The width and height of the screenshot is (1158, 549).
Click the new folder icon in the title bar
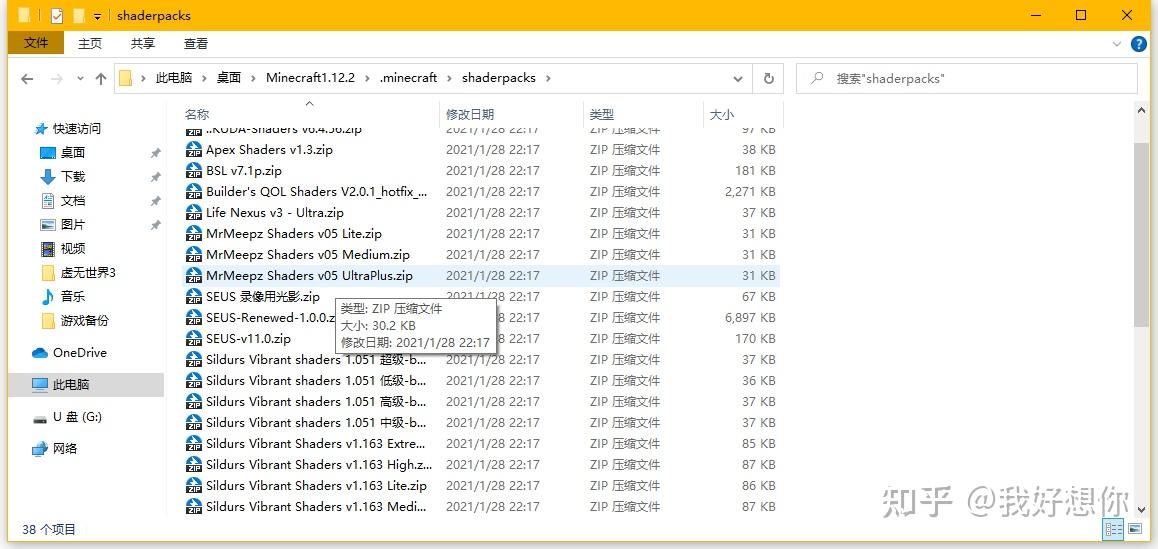pos(78,16)
